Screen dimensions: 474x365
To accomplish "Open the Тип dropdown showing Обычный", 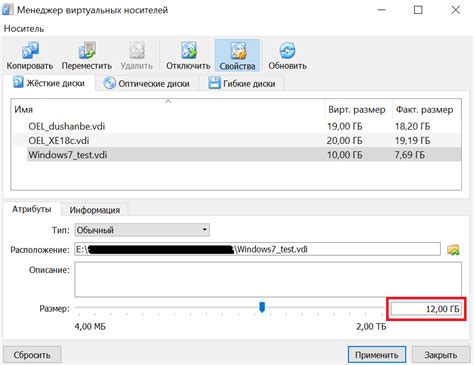I will [x=142, y=230].
